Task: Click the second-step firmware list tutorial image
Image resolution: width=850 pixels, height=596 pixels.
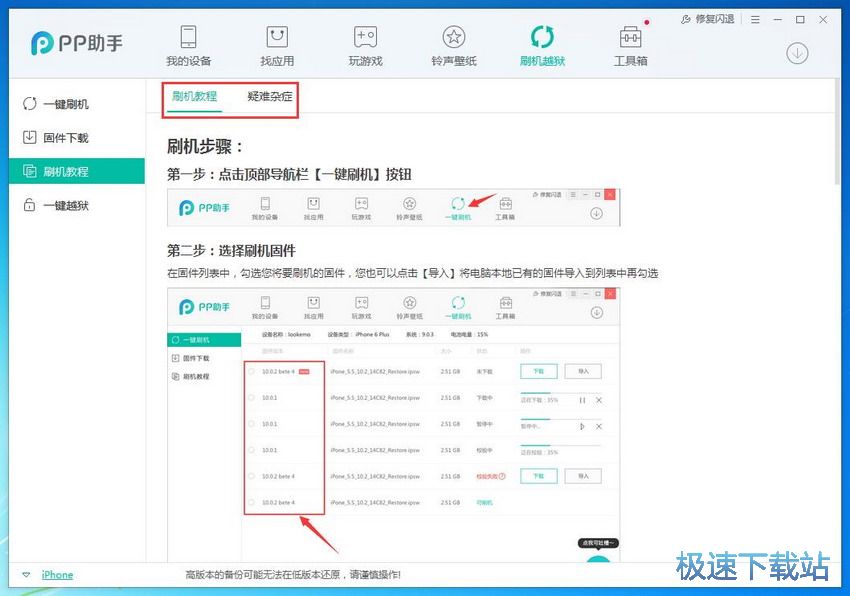Action: [x=394, y=425]
